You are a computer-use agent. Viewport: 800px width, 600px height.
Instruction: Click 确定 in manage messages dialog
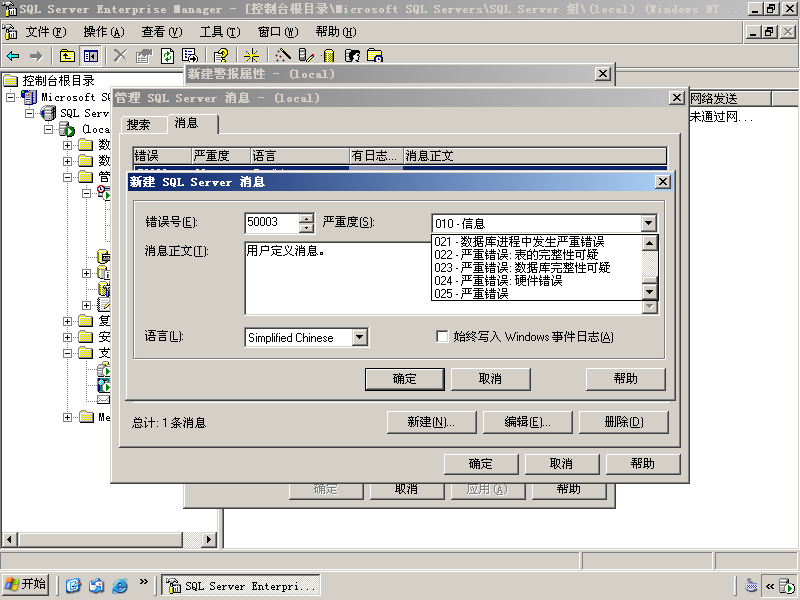(x=481, y=464)
